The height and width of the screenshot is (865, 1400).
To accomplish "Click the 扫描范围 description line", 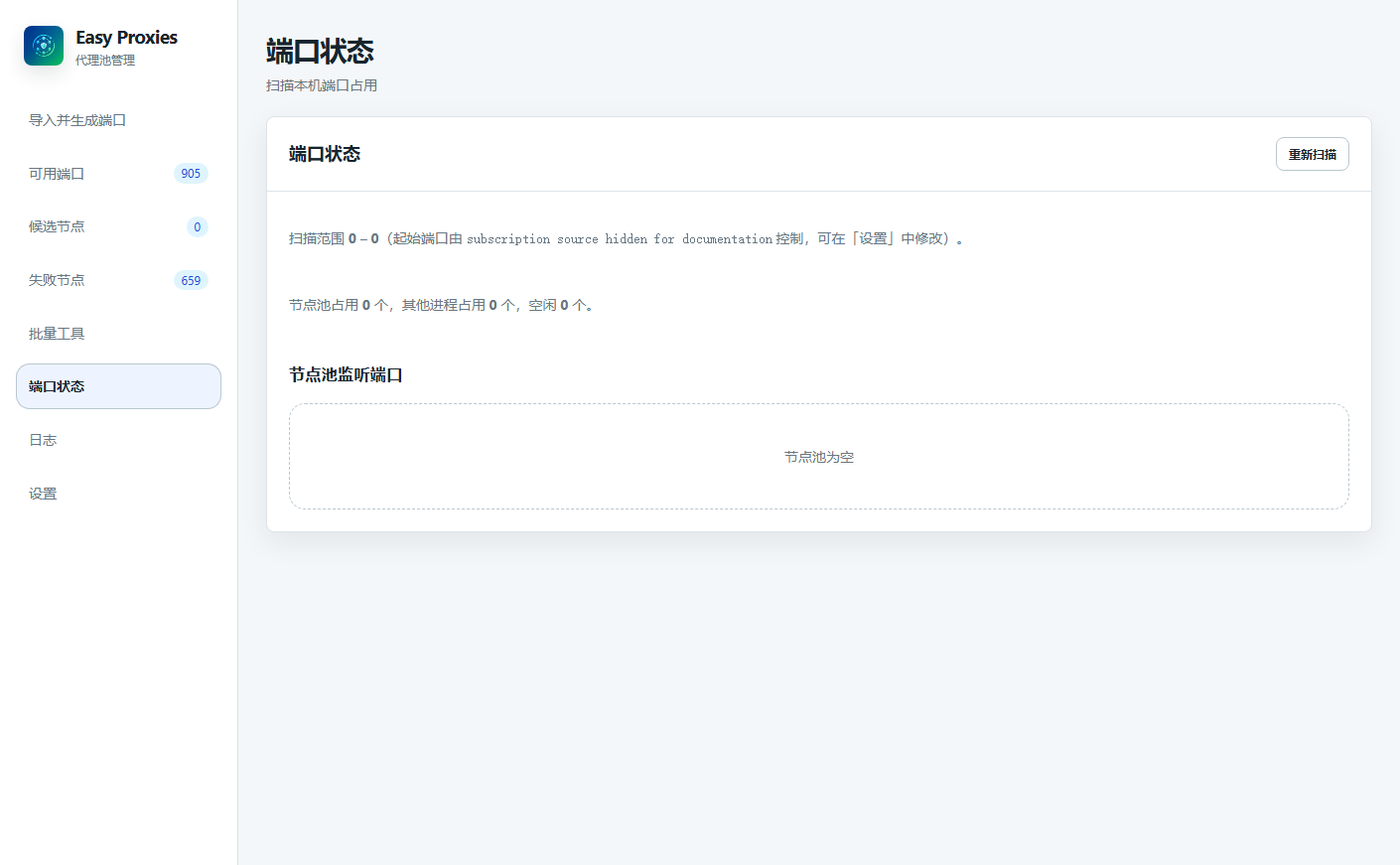I will click(627, 238).
